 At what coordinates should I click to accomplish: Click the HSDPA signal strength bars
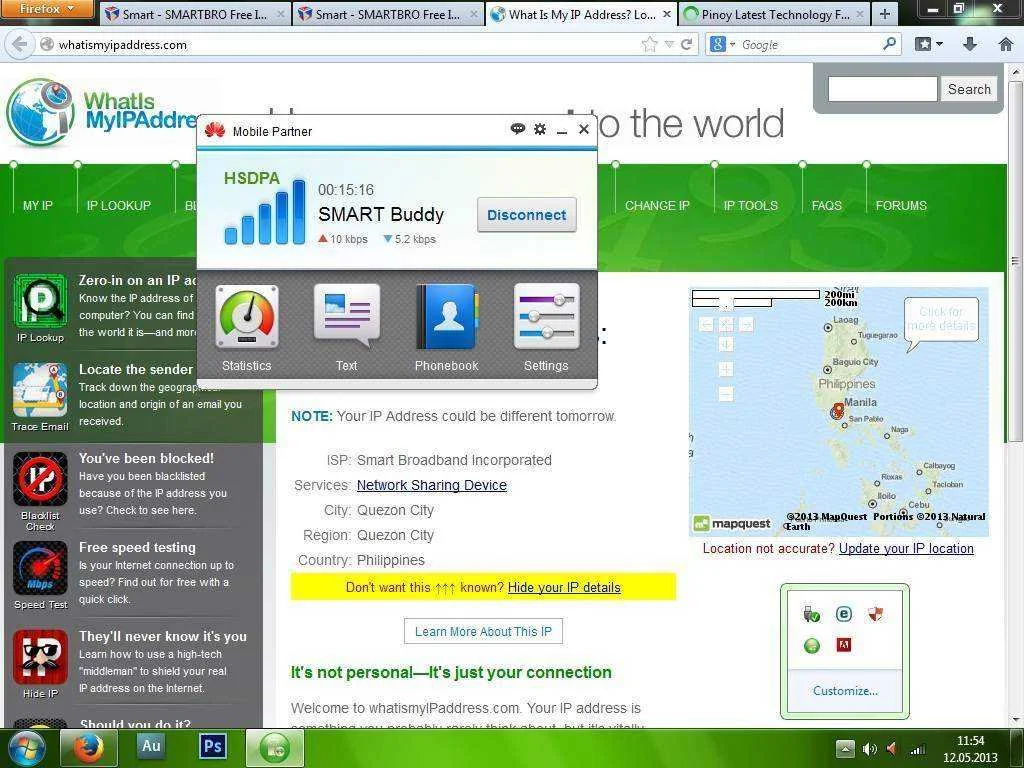click(x=264, y=212)
